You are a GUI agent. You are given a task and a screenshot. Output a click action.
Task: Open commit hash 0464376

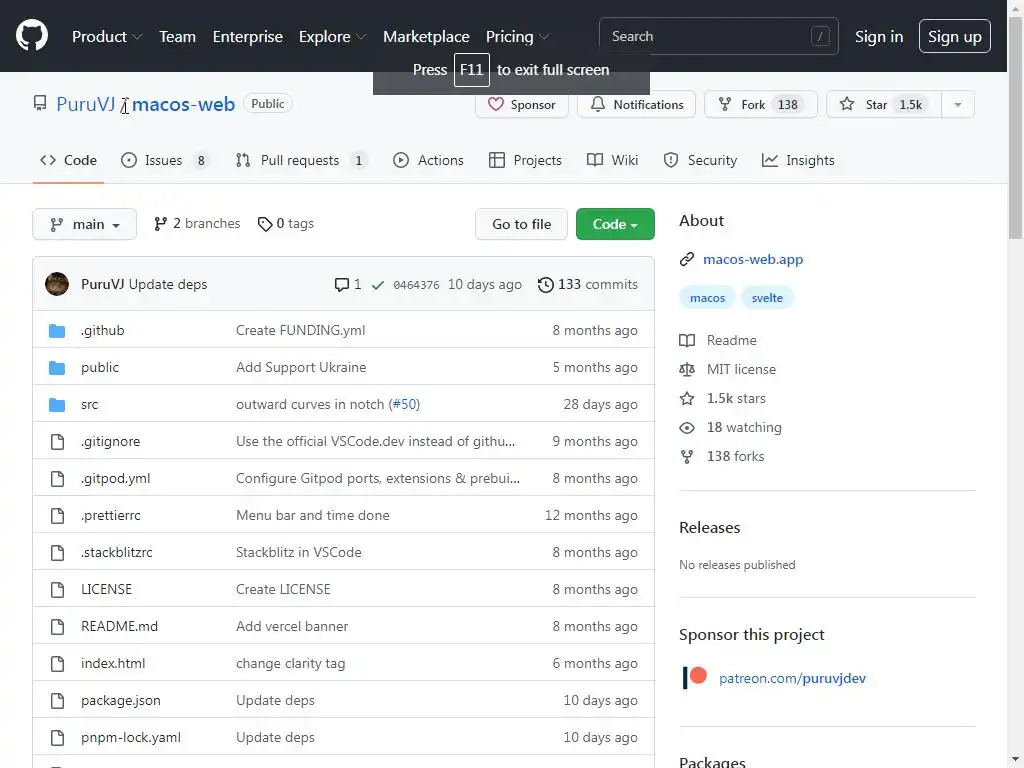click(x=416, y=285)
